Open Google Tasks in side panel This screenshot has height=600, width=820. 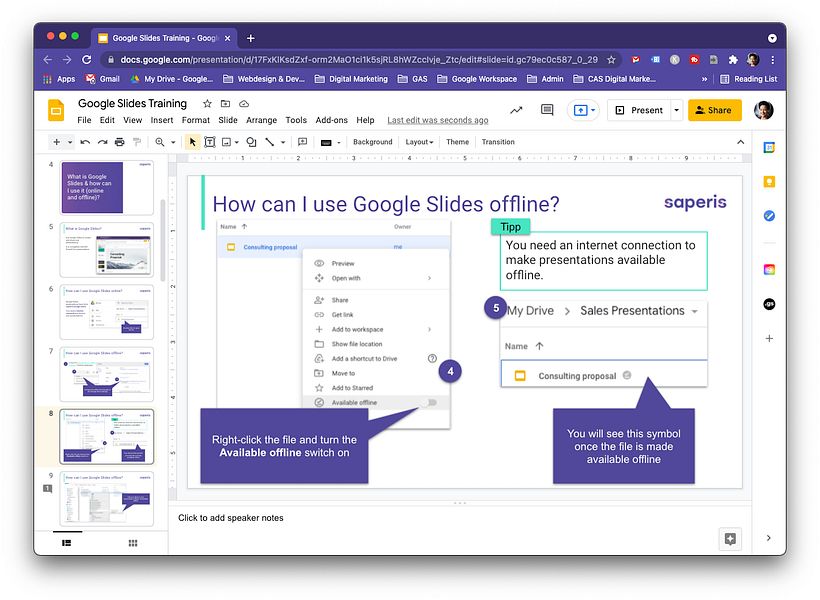[x=769, y=216]
